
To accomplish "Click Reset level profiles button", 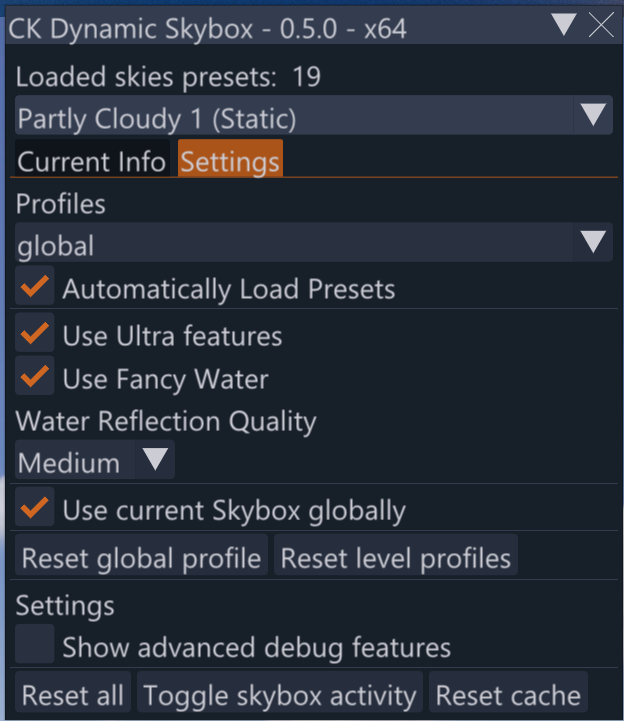I will 396,557.
